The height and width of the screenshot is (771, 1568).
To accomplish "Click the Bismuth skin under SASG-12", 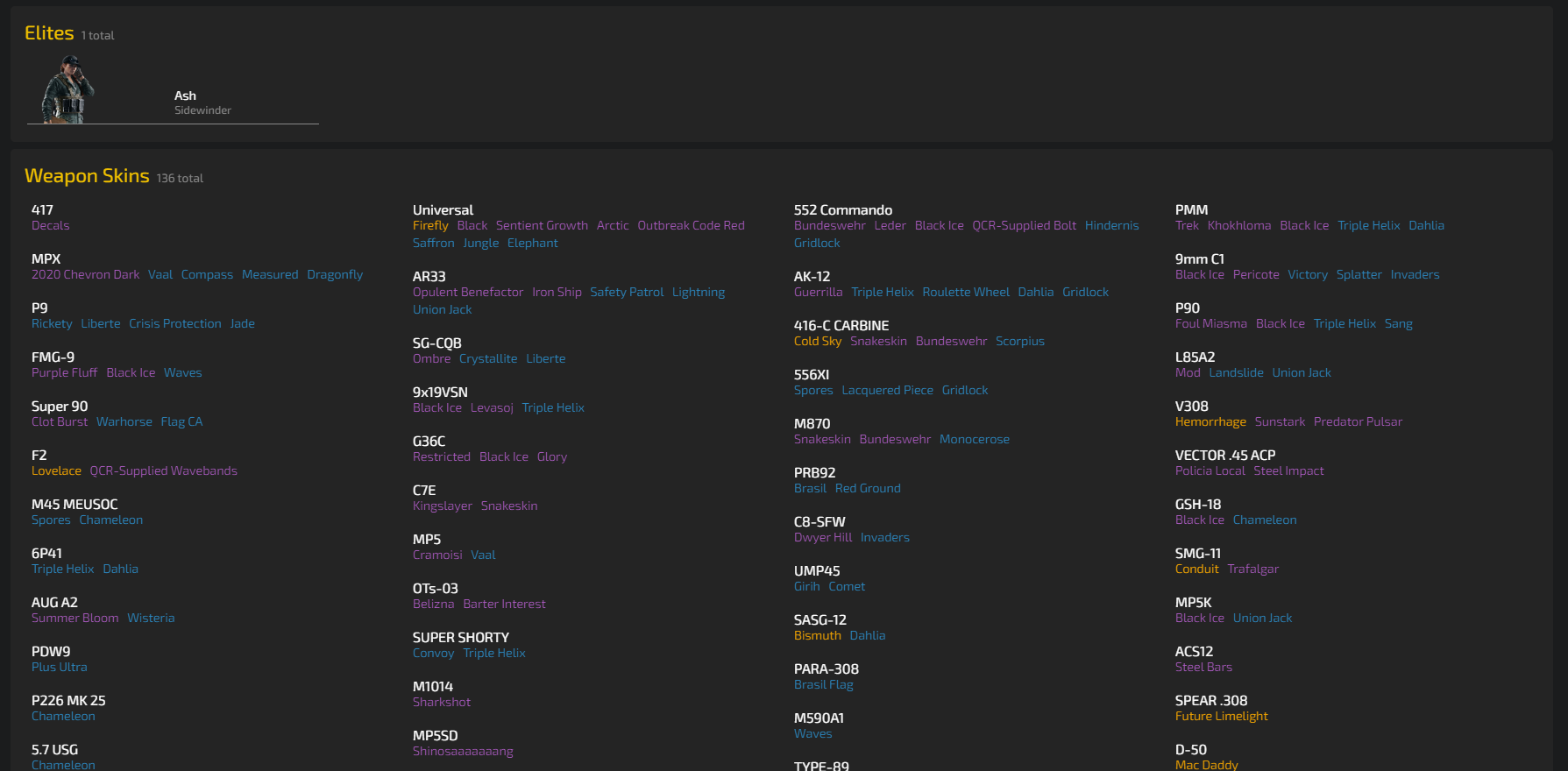I will [x=818, y=635].
